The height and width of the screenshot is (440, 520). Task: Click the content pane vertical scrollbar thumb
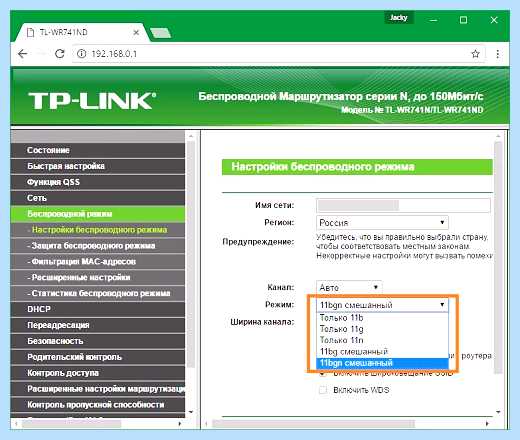pos(498,257)
